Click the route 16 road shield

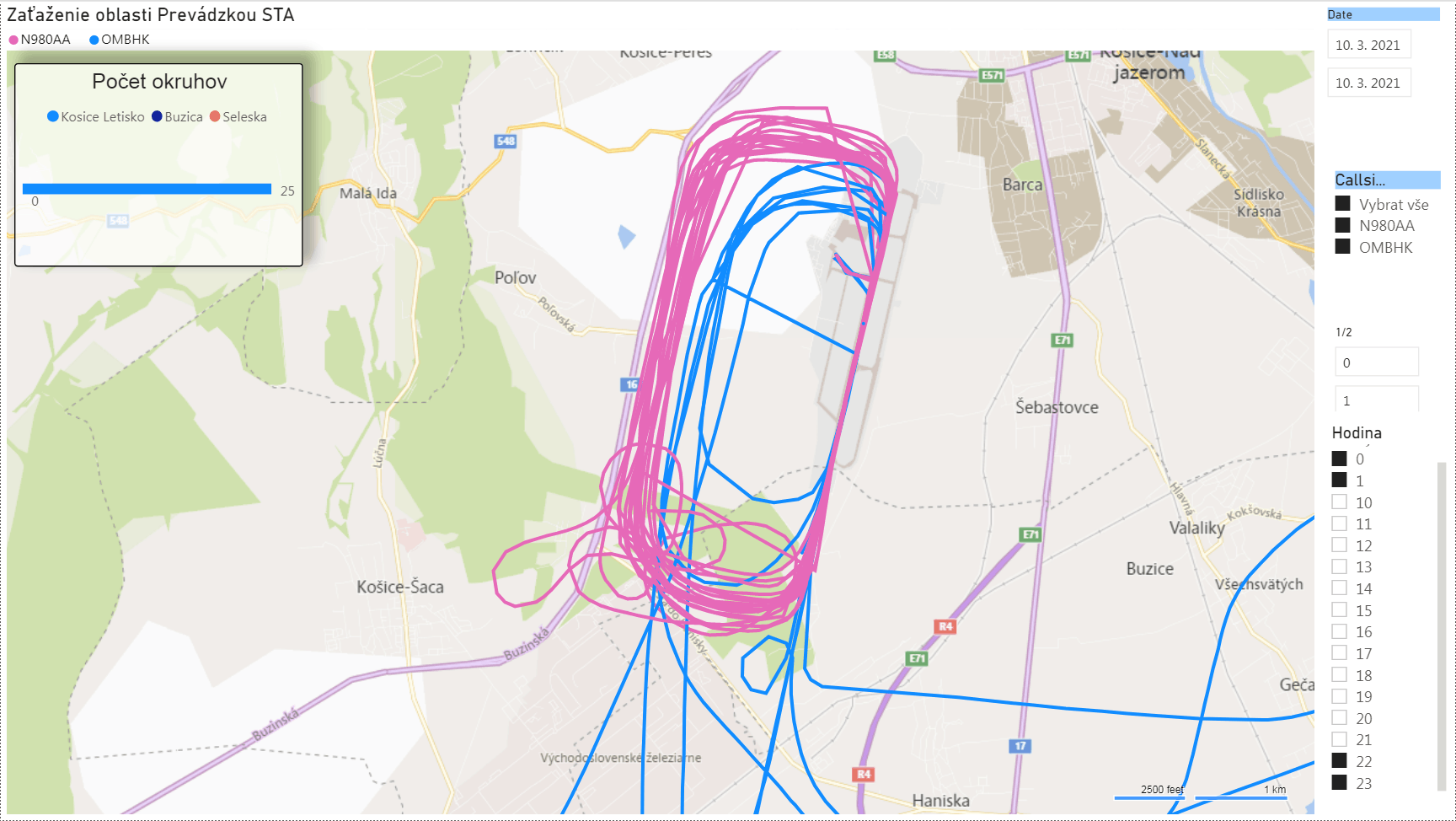point(631,384)
